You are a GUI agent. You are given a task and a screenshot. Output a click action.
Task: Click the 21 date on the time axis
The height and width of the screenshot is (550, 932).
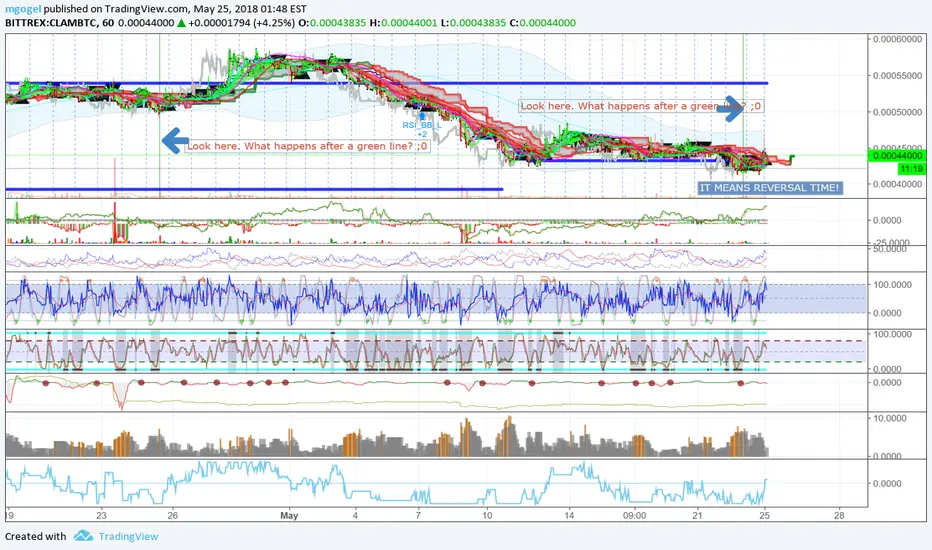click(697, 516)
